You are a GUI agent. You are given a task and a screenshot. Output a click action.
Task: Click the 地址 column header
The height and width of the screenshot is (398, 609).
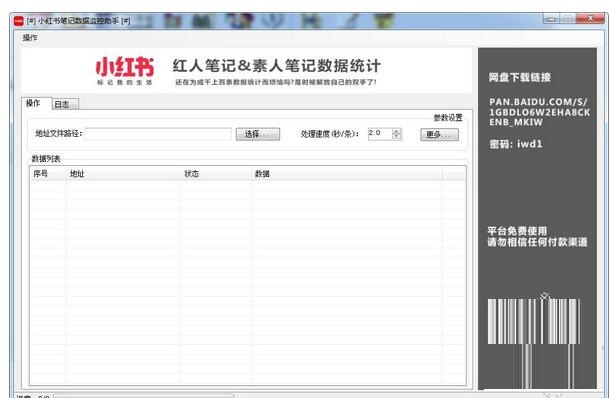(124, 174)
